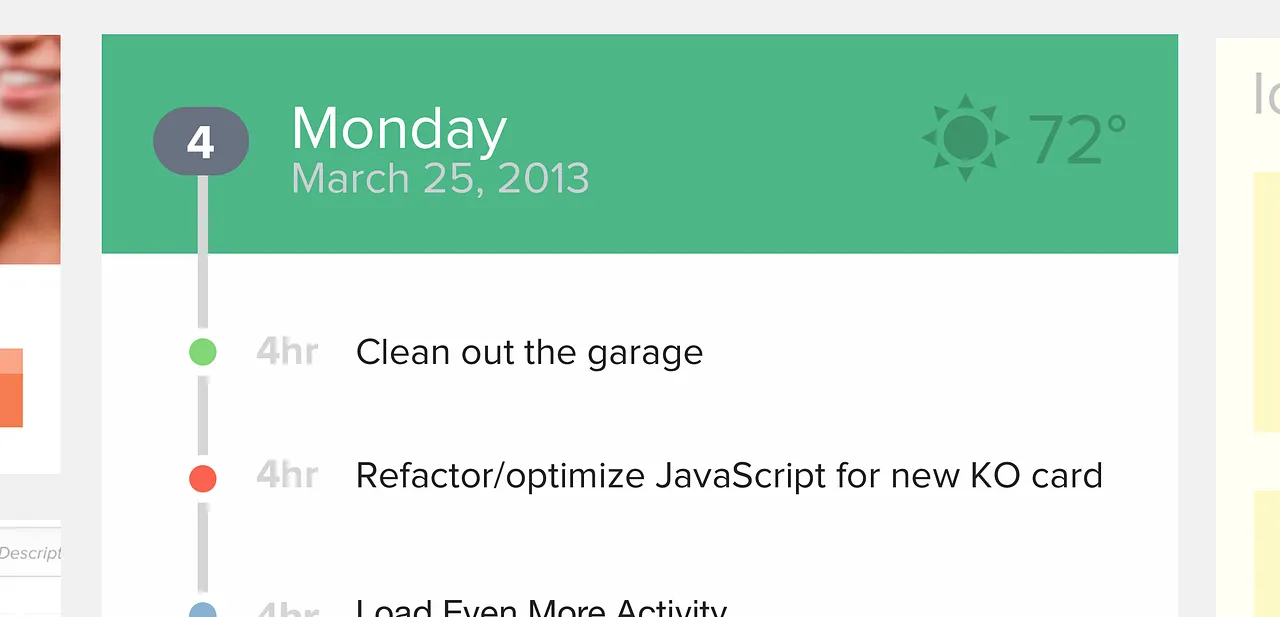Focus the Description input field

click(x=30, y=553)
